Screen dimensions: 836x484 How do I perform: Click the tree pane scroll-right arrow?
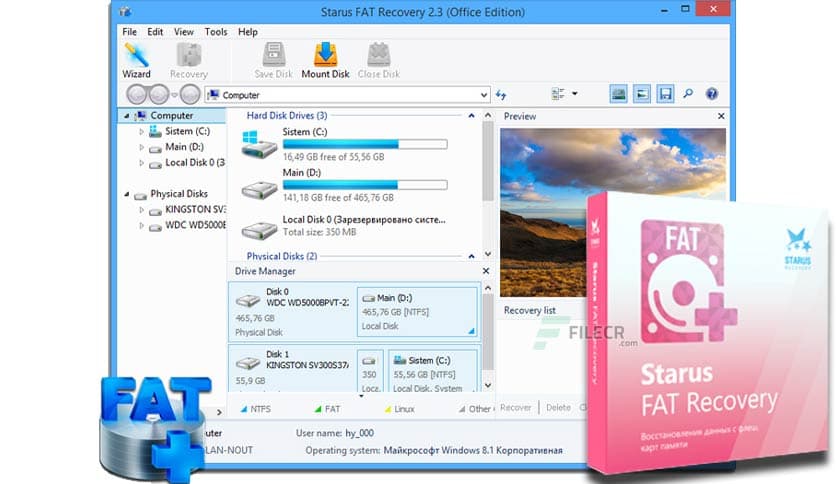[x=219, y=412]
